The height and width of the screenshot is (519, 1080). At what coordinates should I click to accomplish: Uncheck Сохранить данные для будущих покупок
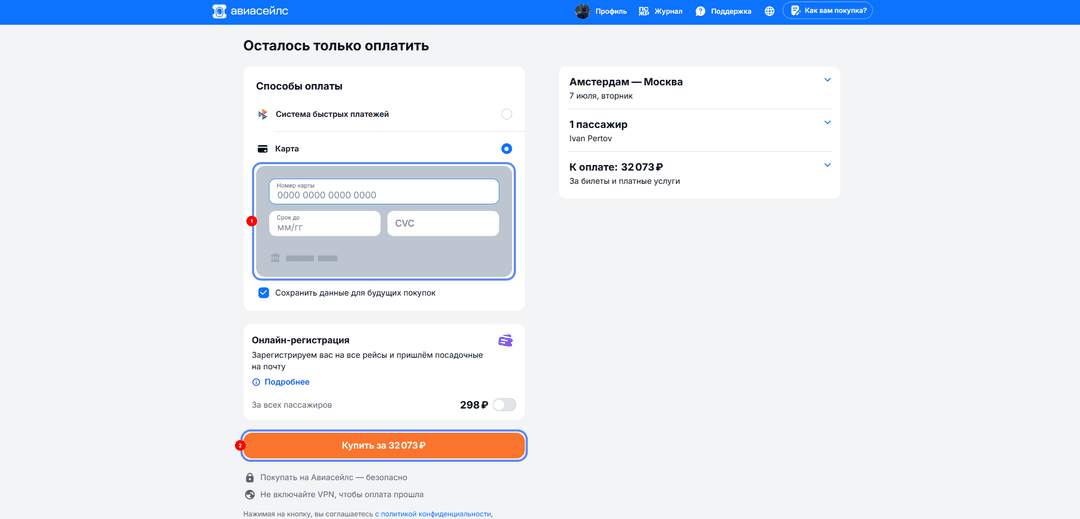pos(263,293)
